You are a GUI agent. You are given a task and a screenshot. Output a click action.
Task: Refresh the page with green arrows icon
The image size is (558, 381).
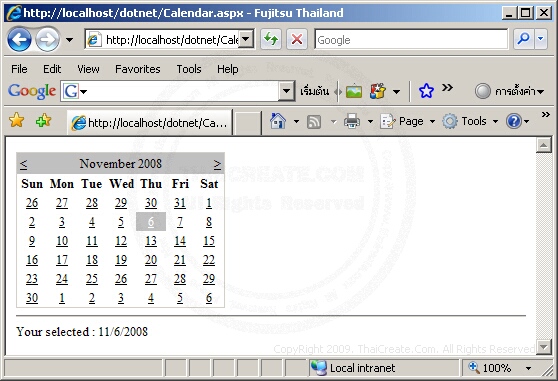point(271,39)
